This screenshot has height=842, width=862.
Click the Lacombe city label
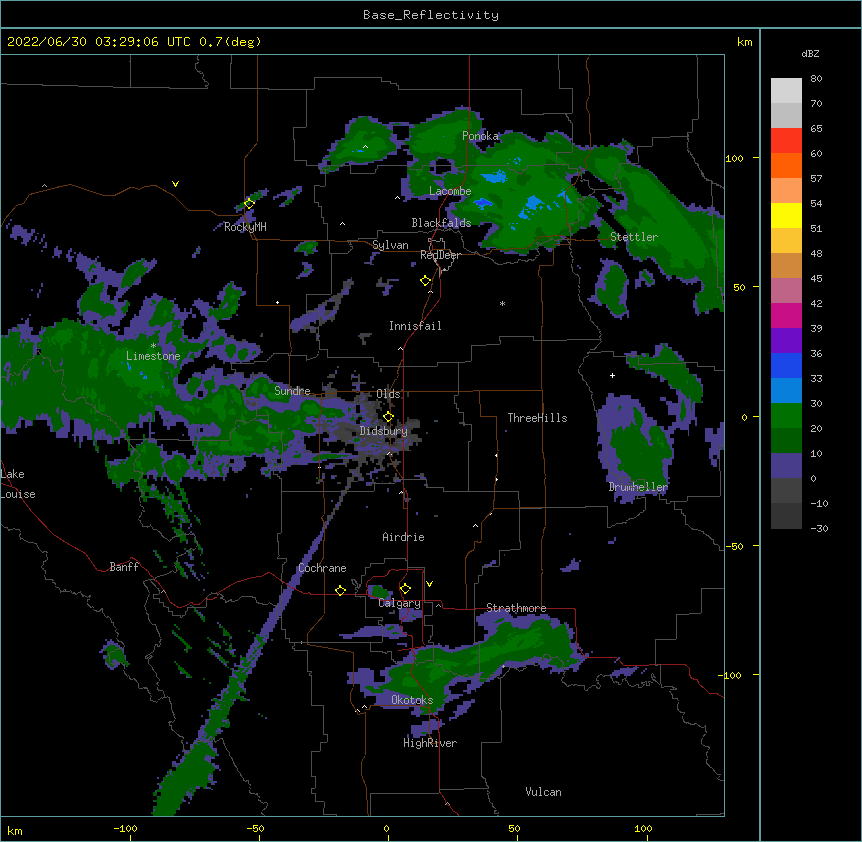click(450, 191)
